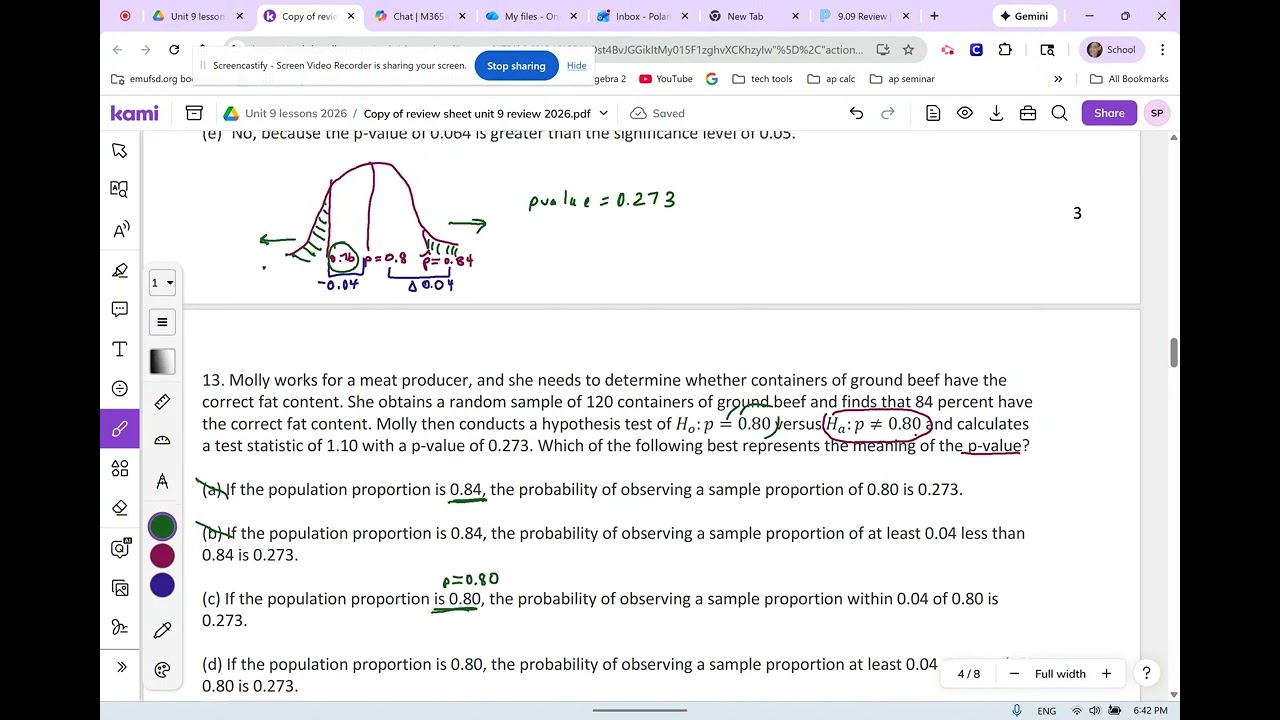Undo the last annotation

pyautogui.click(x=856, y=113)
